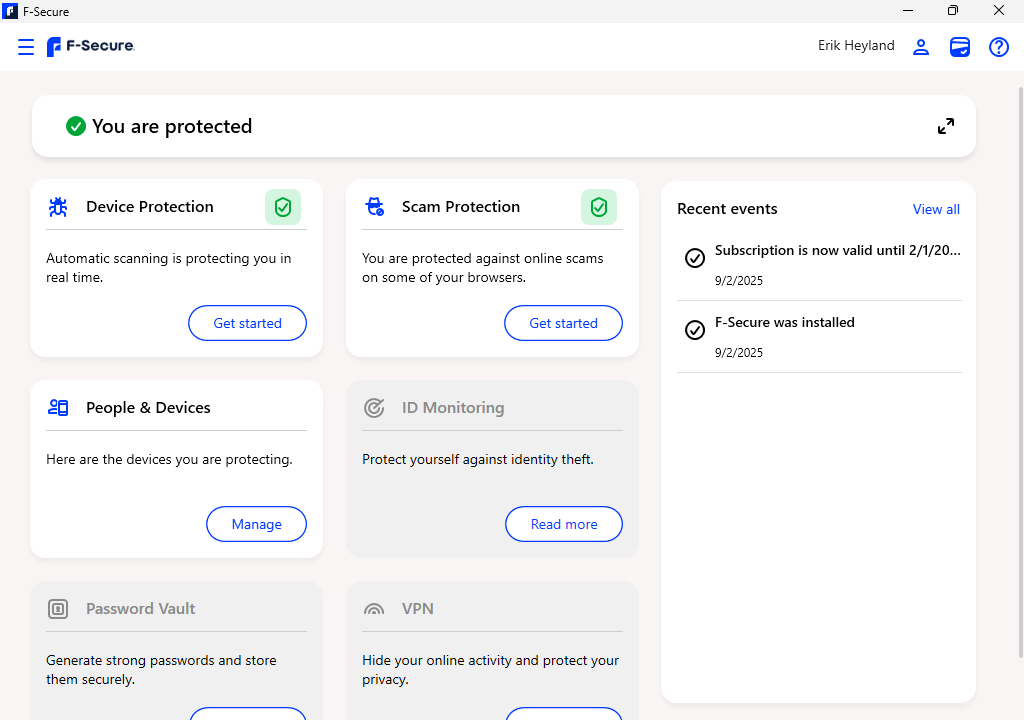
Task: Open the Subscription is now valid event
Action: click(x=836, y=251)
